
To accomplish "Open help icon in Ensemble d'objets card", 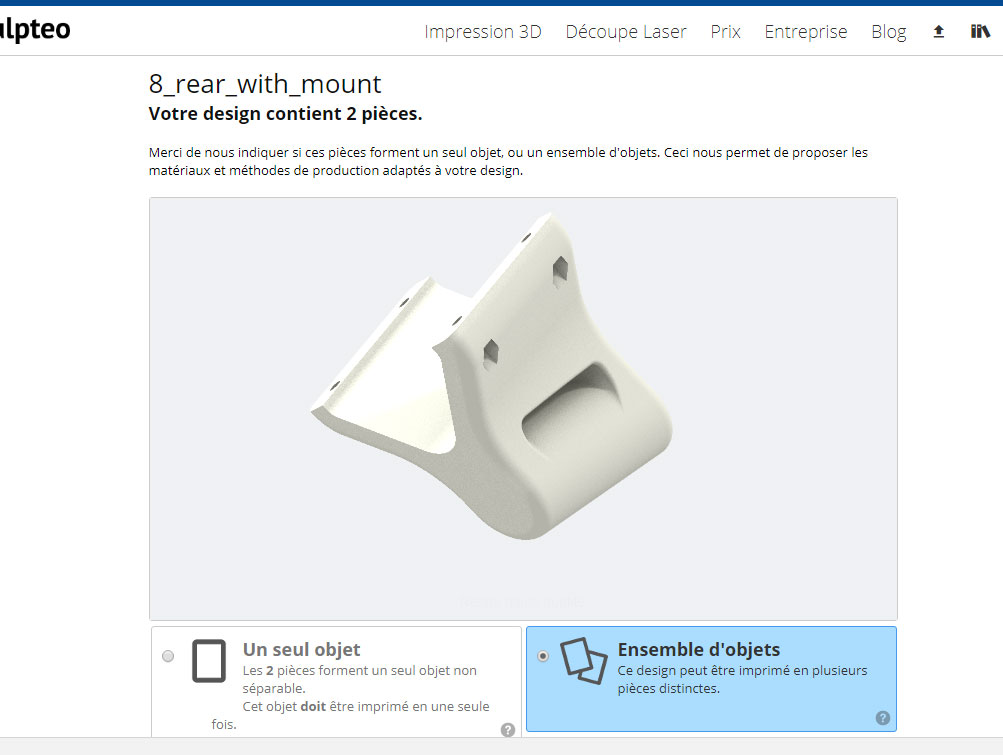I will [883, 718].
